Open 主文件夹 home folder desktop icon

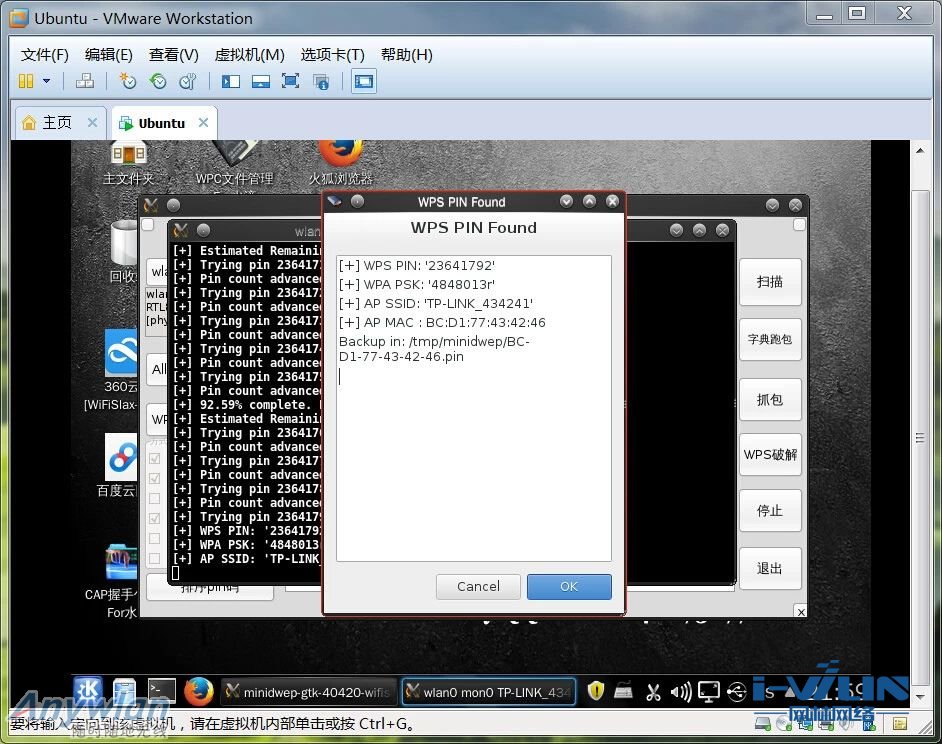[x=128, y=163]
